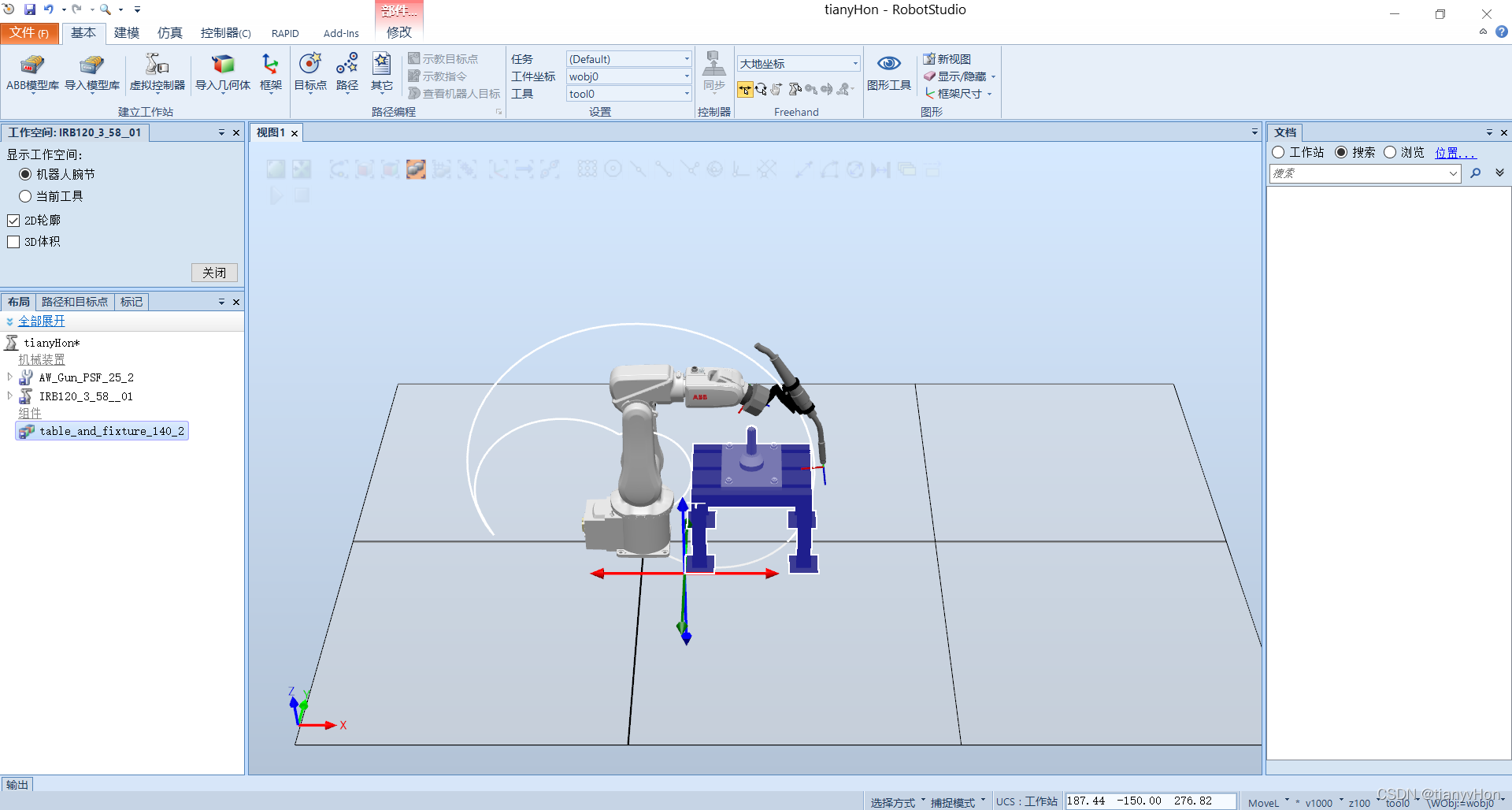Viewport: 1512px width, 810px height.
Task: Click 新视图 new view
Action: tap(947, 59)
